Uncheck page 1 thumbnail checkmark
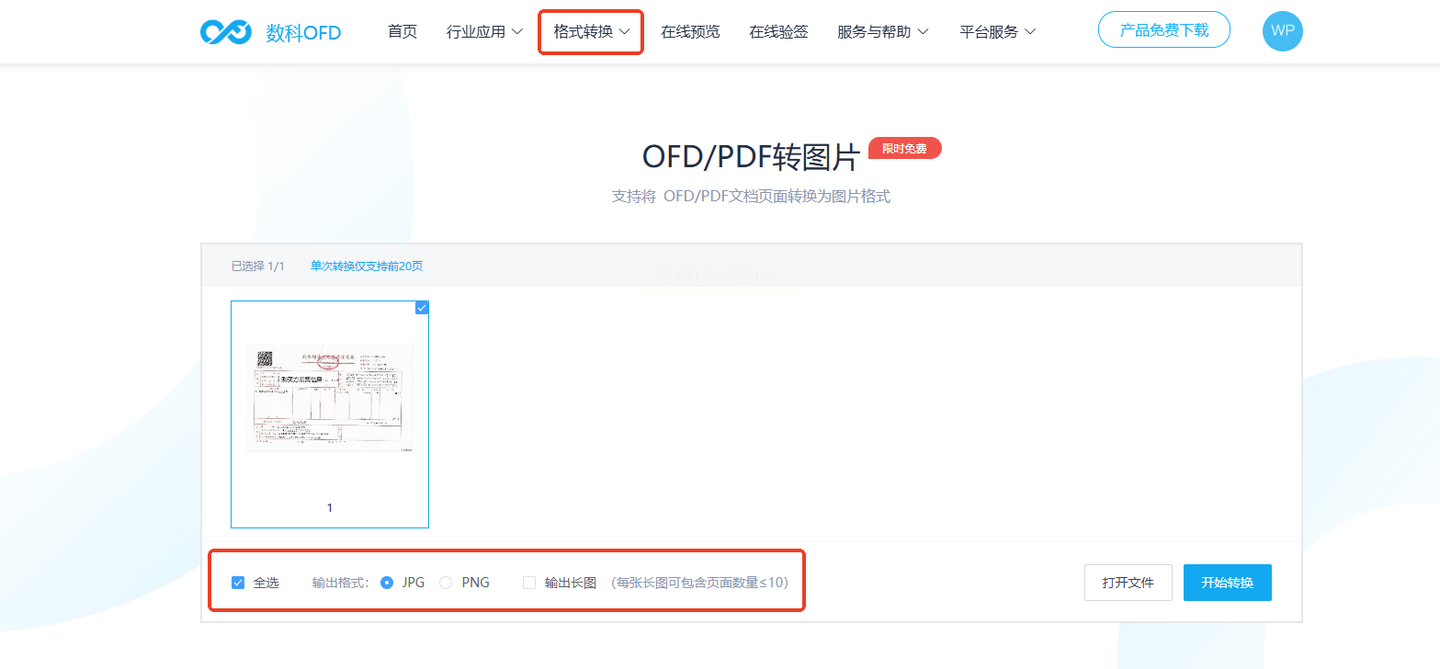1440x669 pixels. (x=422, y=308)
